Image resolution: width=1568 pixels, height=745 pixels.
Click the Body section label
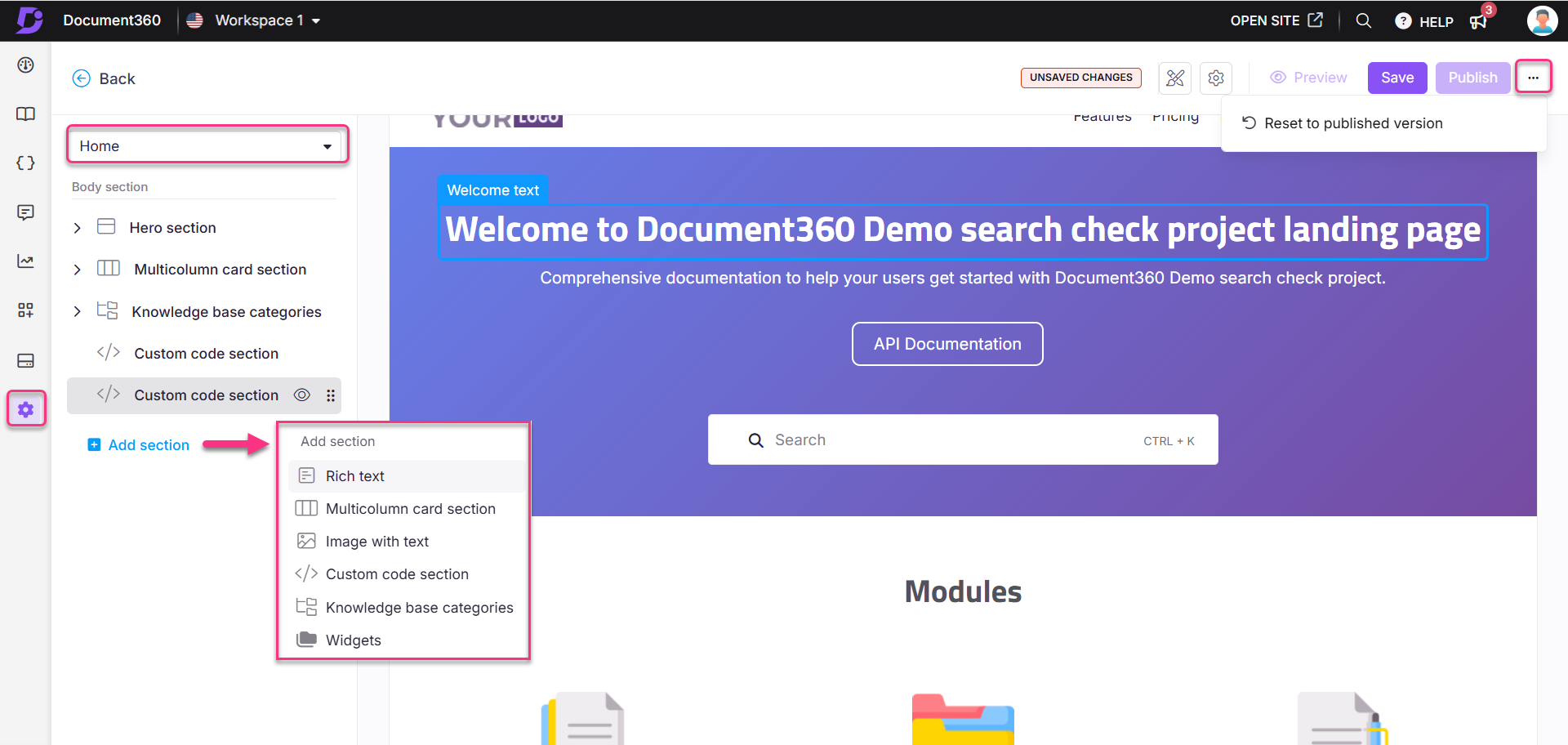point(109,187)
